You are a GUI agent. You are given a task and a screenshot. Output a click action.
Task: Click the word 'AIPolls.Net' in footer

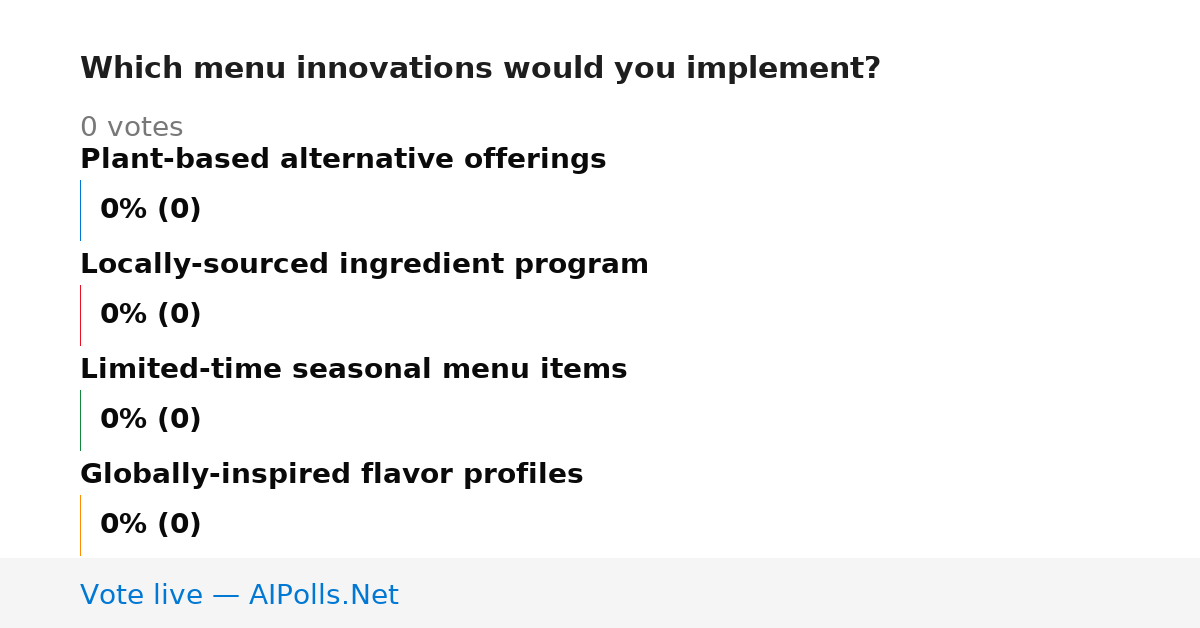[323, 596]
